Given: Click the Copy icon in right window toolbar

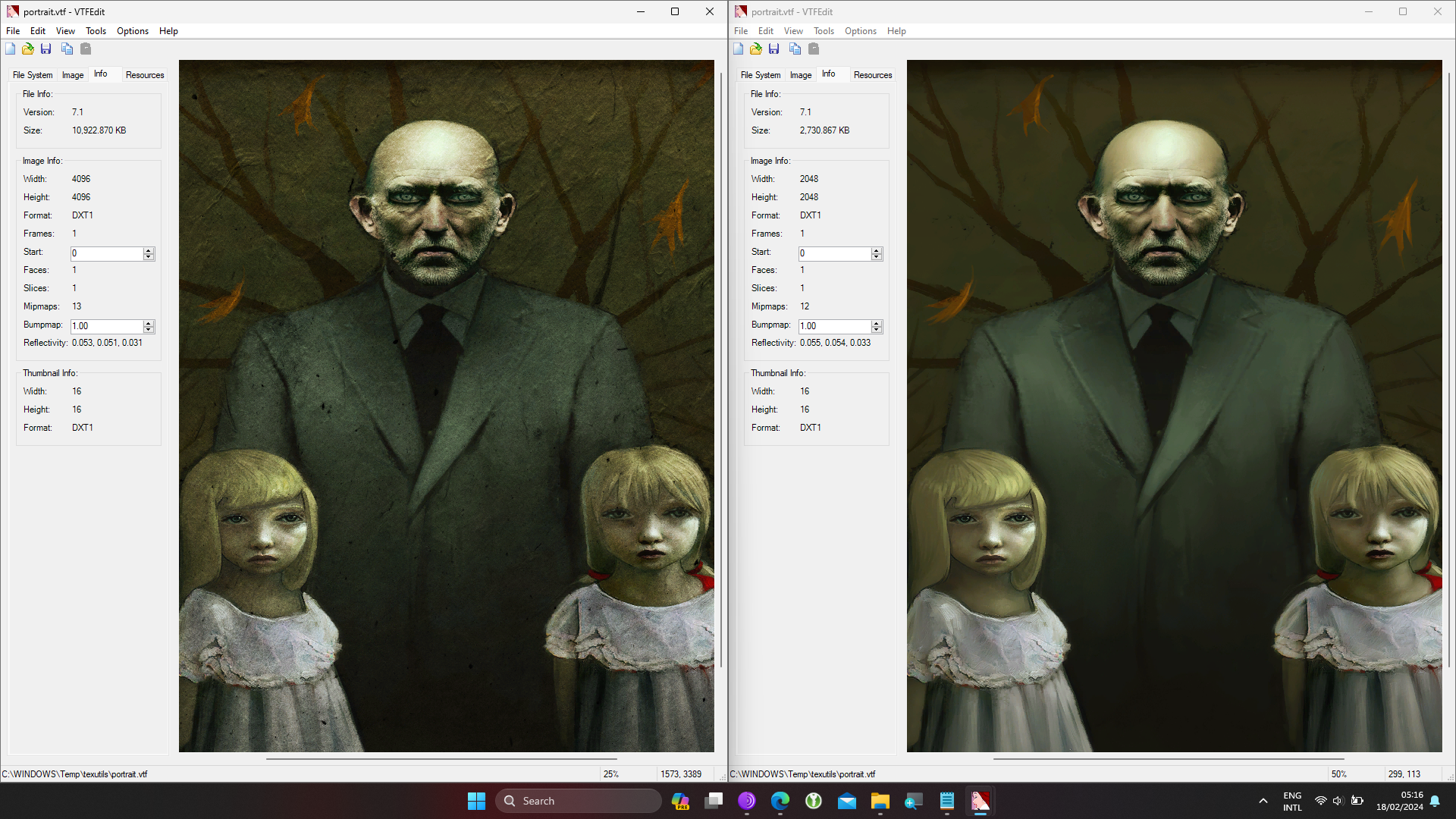Looking at the screenshot, I should pos(795,49).
